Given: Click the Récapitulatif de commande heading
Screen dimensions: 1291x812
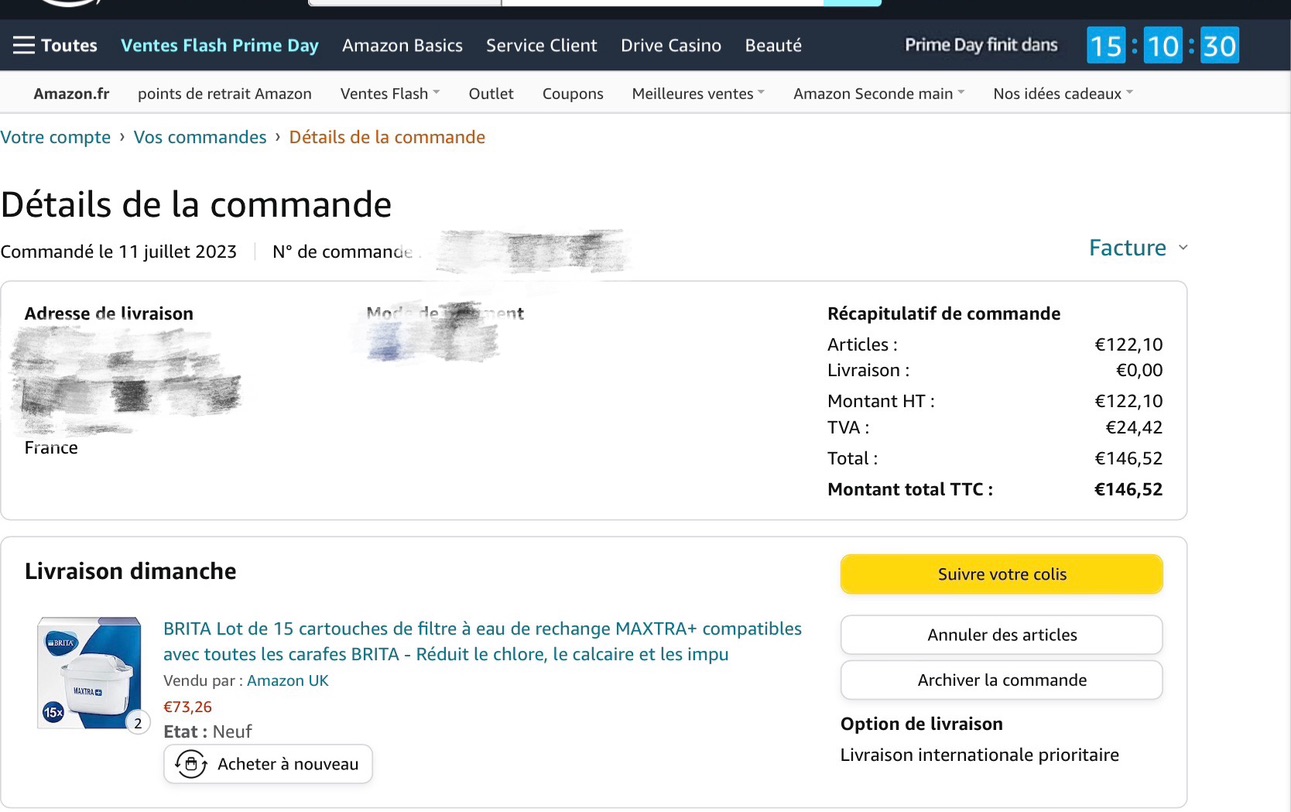Looking at the screenshot, I should [944, 313].
